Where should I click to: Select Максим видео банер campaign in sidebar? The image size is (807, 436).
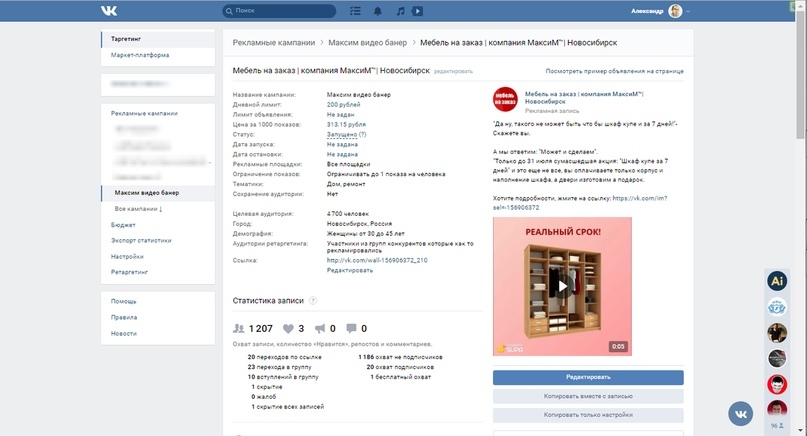point(157,193)
